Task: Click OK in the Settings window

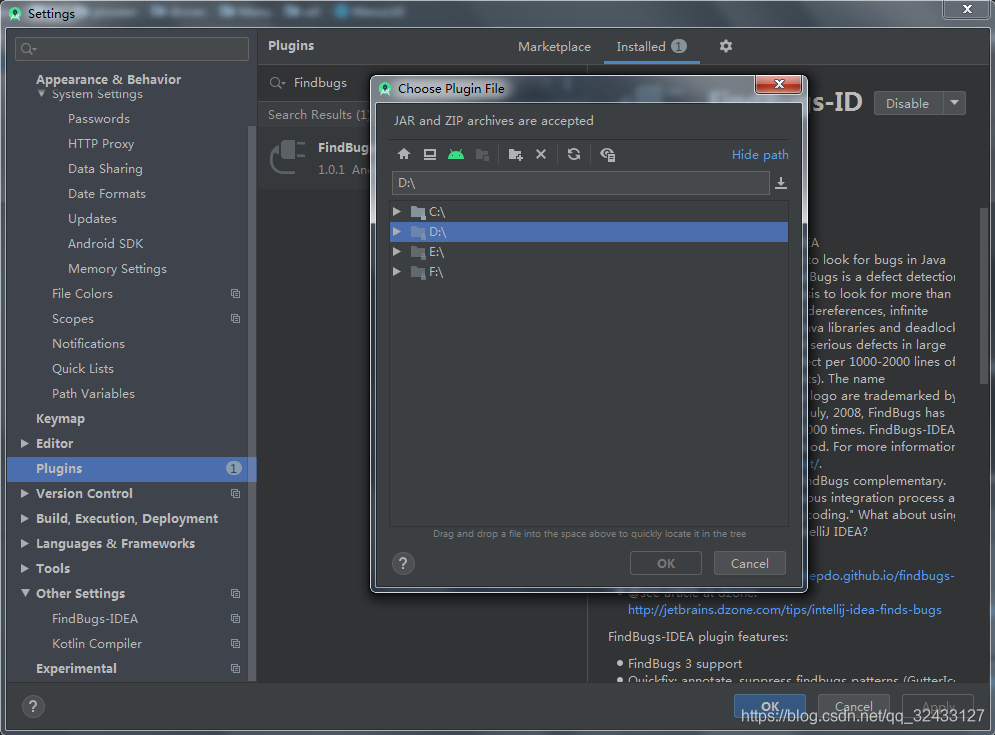Action: (770, 706)
